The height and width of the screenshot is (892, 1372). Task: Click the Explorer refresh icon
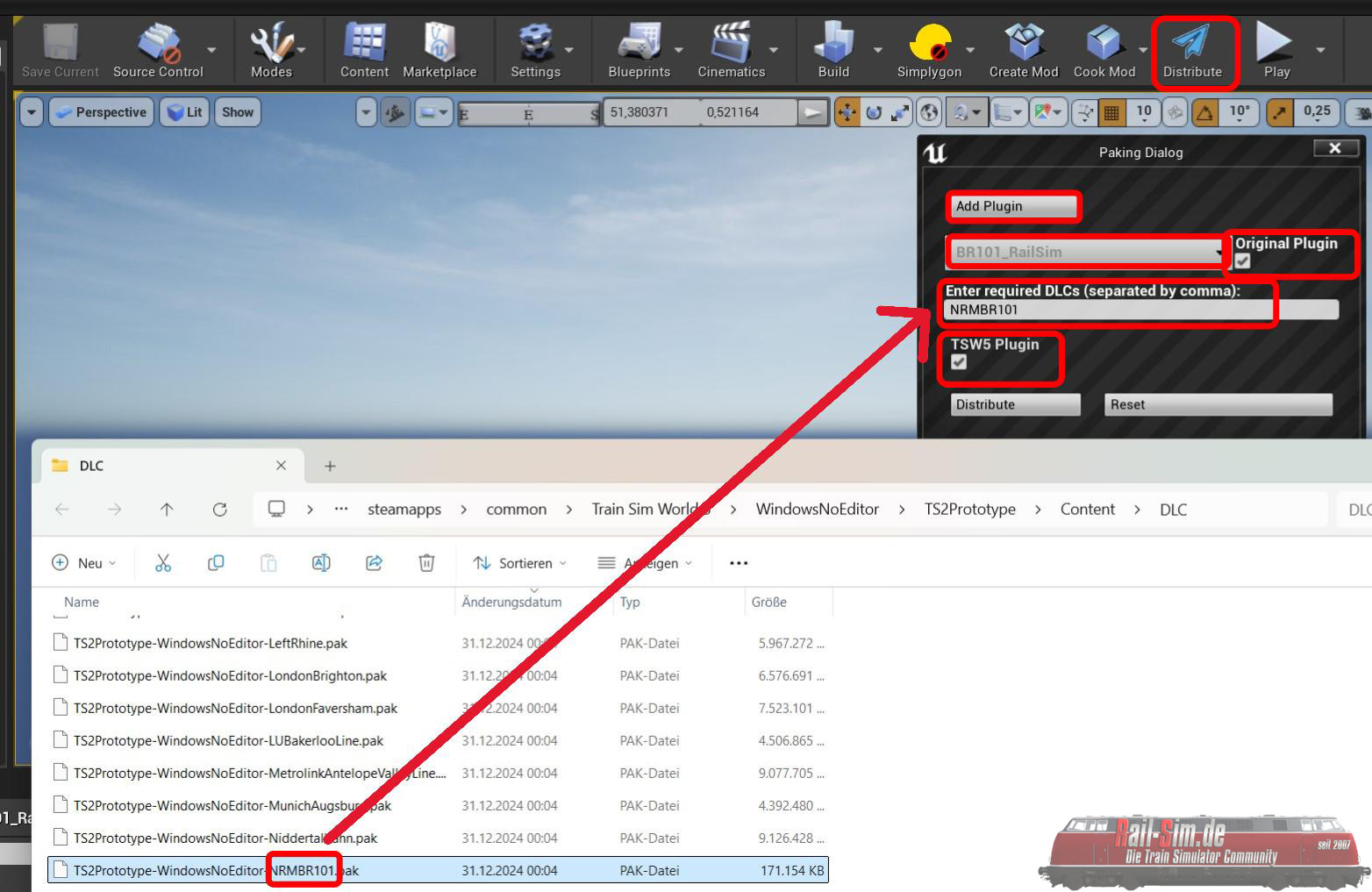(x=219, y=510)
